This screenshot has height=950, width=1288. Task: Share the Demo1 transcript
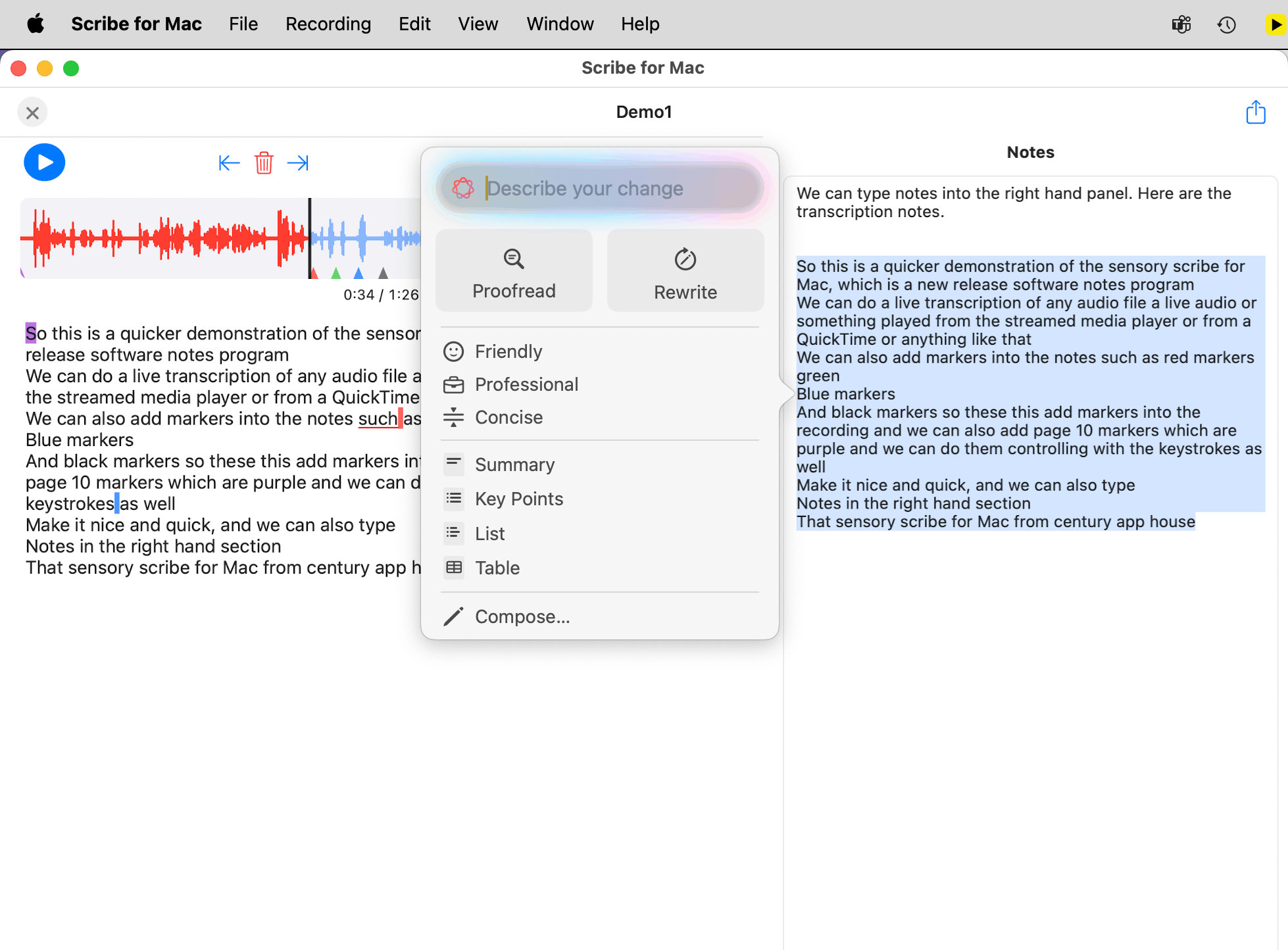click(x=1256, y=112)
